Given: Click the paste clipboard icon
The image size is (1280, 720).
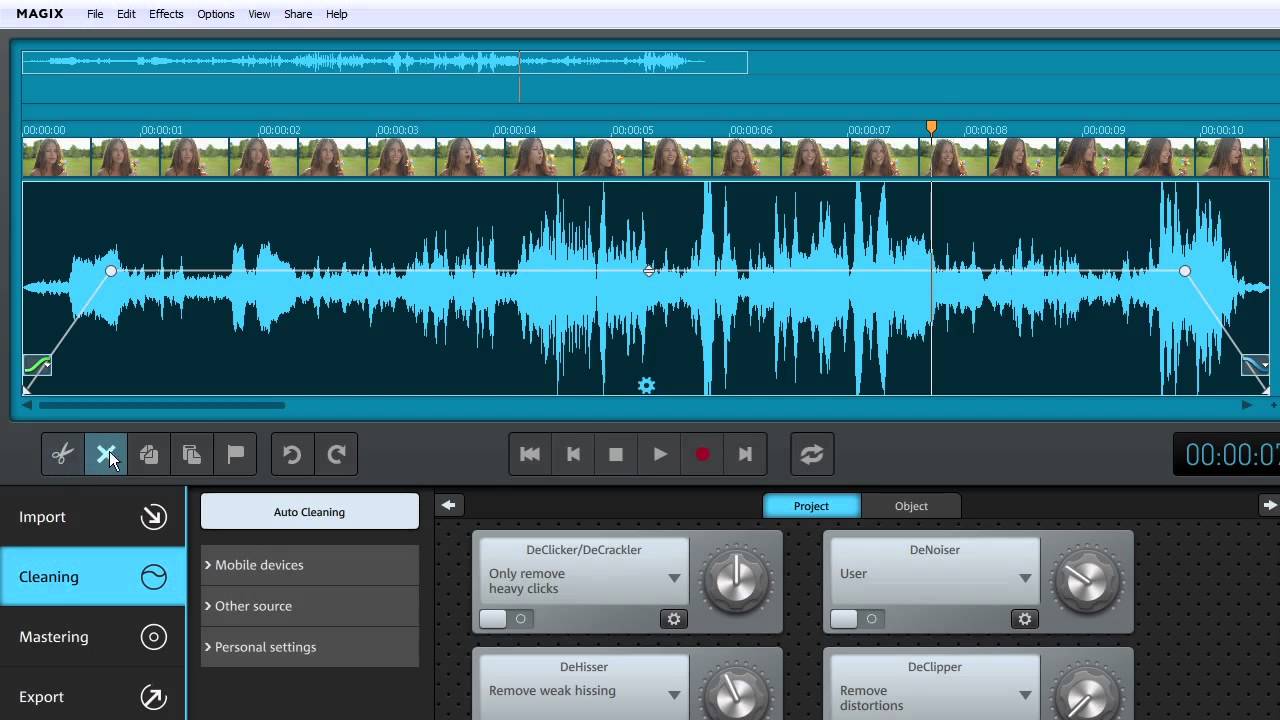Looking at the screenshot, I should [x=192, y=455].
